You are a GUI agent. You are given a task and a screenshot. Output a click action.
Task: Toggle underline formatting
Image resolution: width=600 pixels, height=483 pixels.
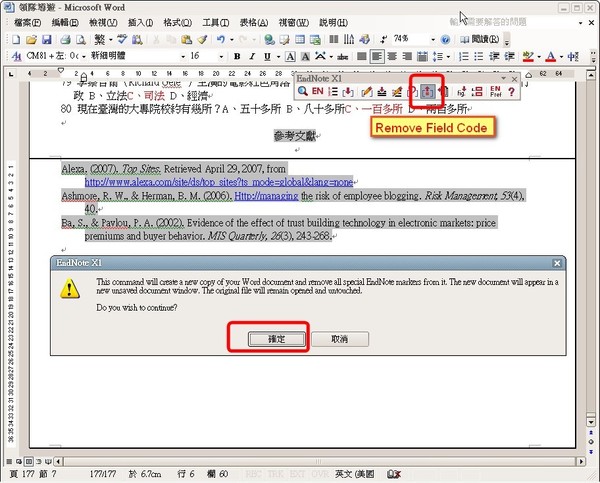pyautogui.click(x=267, y=56)
